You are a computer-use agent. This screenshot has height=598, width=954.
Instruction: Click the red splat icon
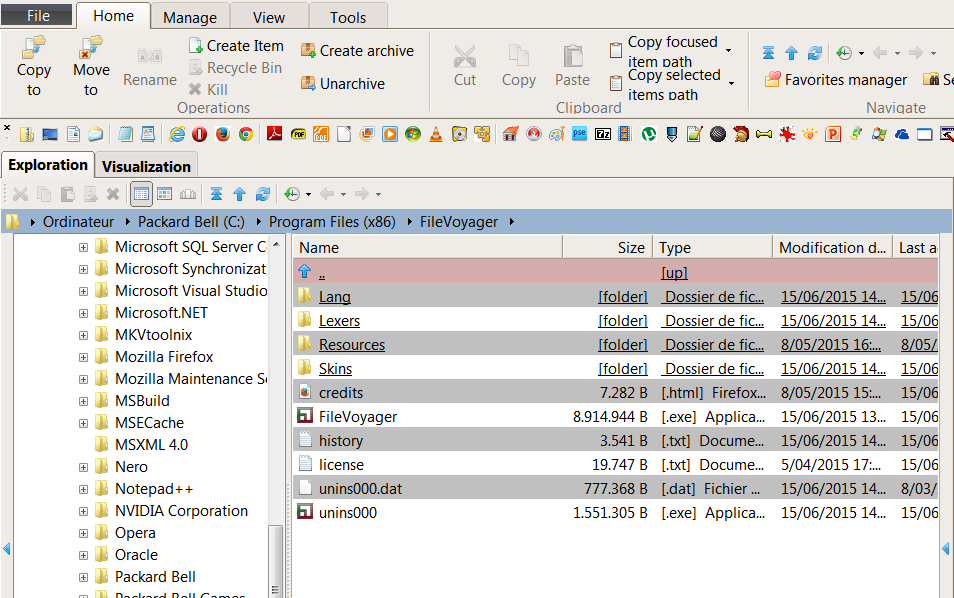pos(787,134)
